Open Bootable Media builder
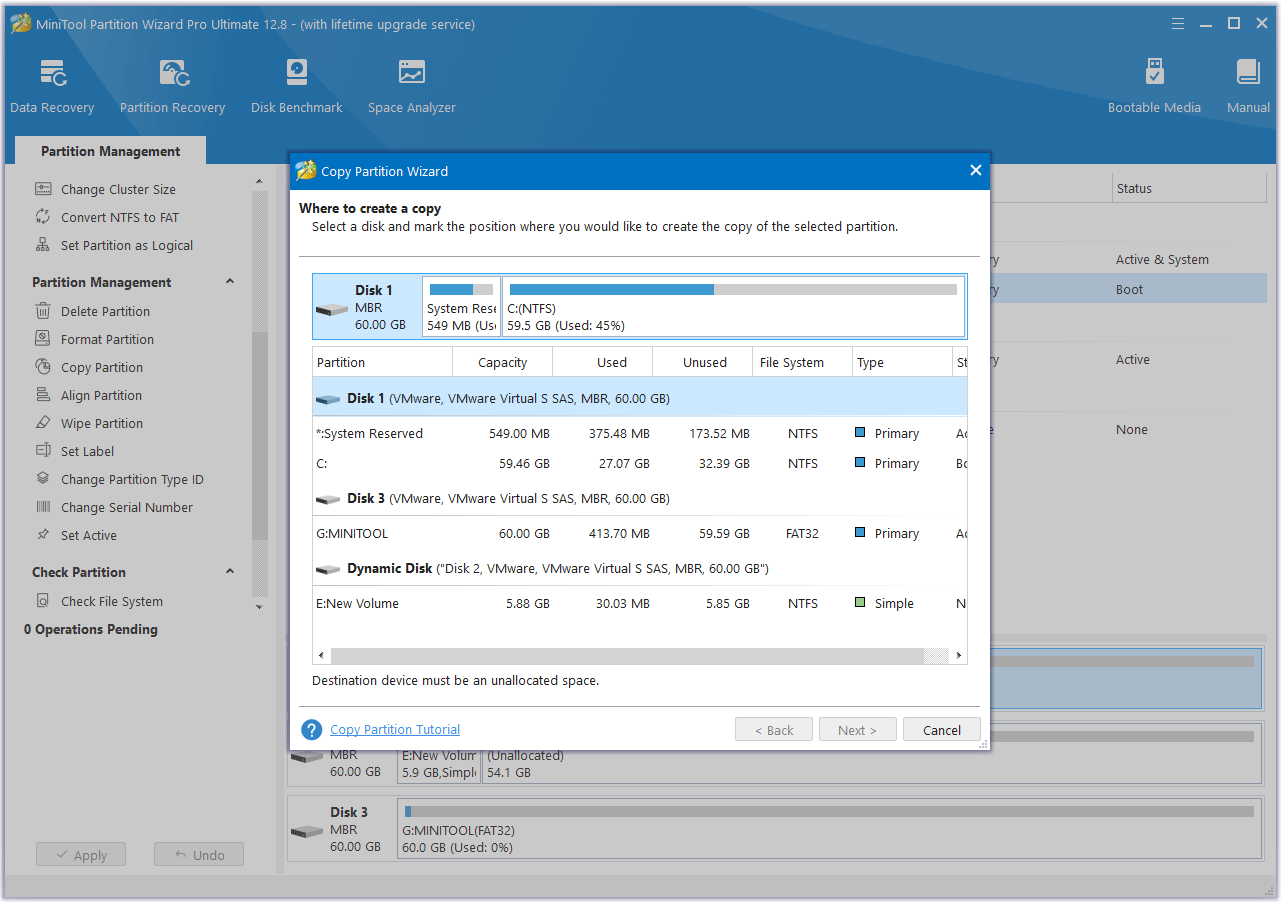 coord(1154,86)
